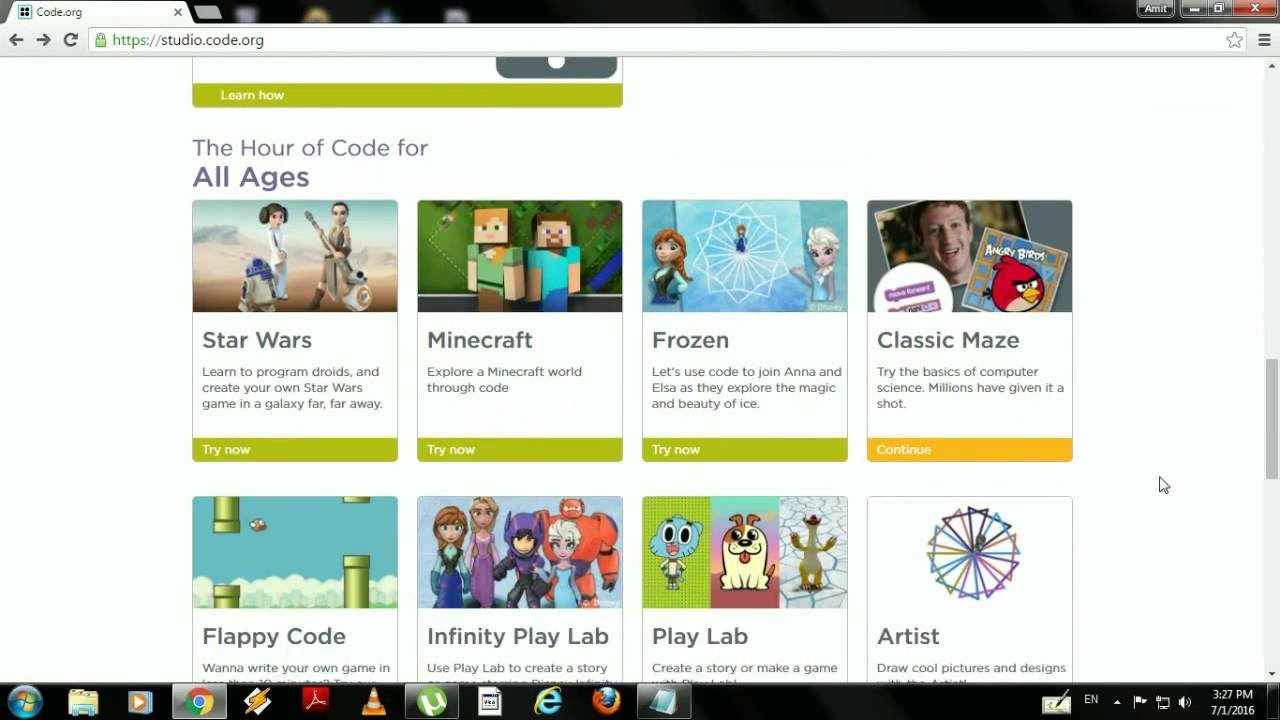
Task: Reload the page with the refresh icon
Action: point(70,40)
